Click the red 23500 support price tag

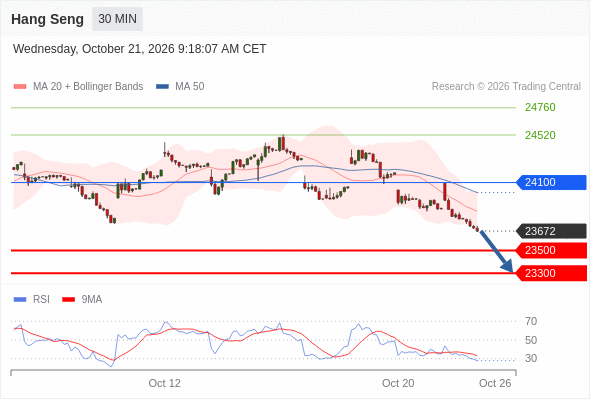(x=551, y=250)
